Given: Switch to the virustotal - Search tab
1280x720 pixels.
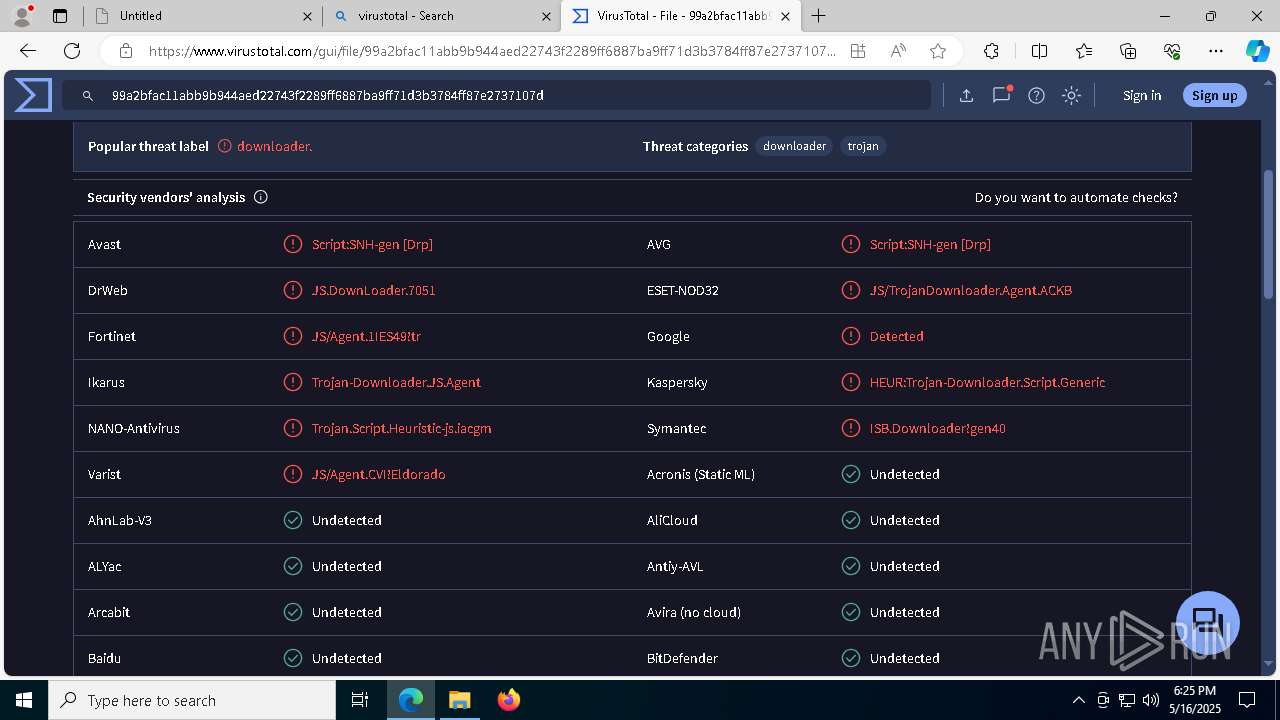Looking at the screenshot, I should (x=440, y=16).
